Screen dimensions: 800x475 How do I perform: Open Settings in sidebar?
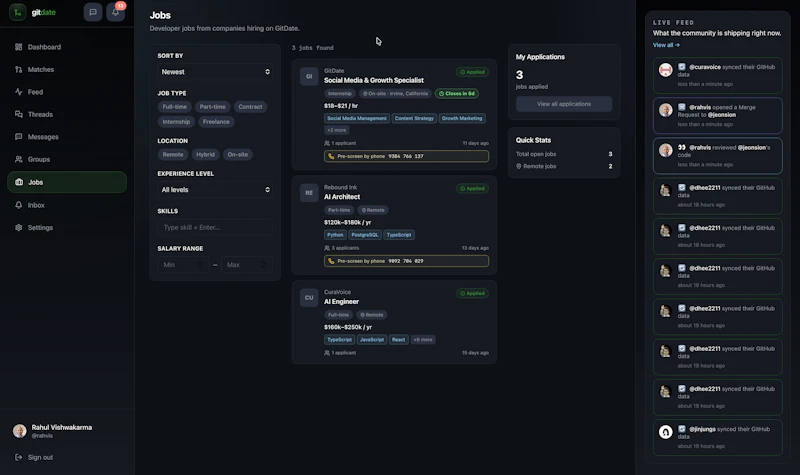[67, 228]
